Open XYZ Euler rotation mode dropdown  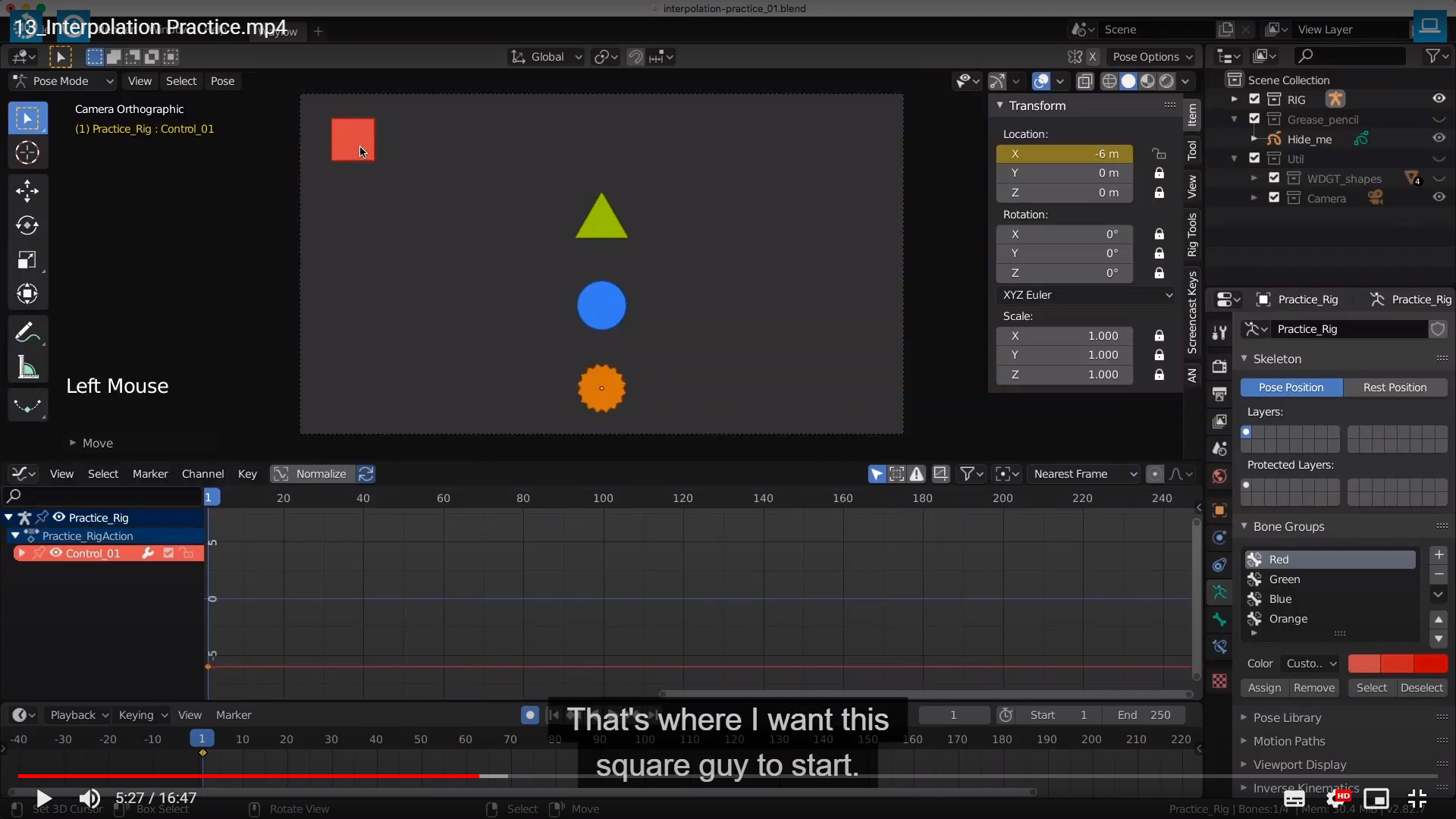pyautogui.click(x=1087, y=295)
